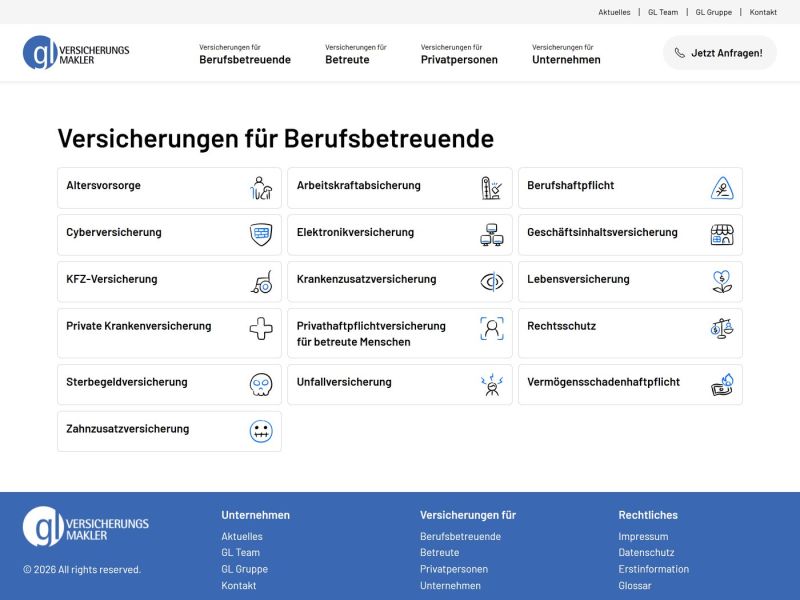Click the Altersvorsorge person-with-dog icon
This screenshot has height=600, width=800.
(x=261, y=188)
